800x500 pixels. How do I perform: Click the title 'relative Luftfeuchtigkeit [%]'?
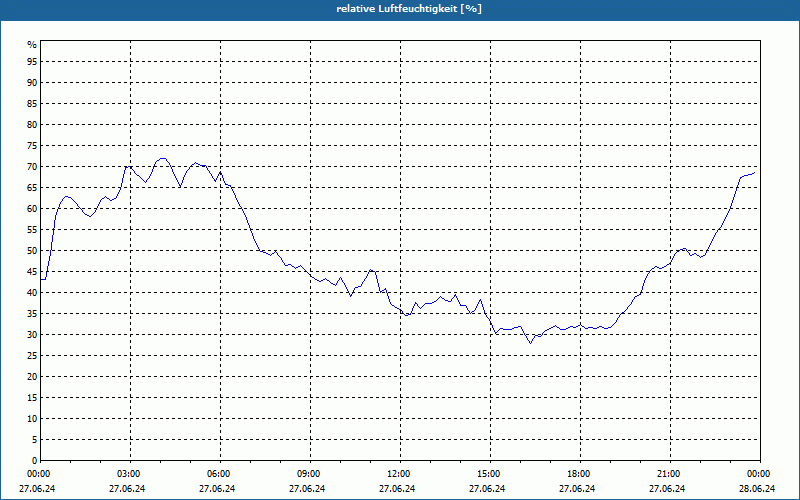coord(409,9)
